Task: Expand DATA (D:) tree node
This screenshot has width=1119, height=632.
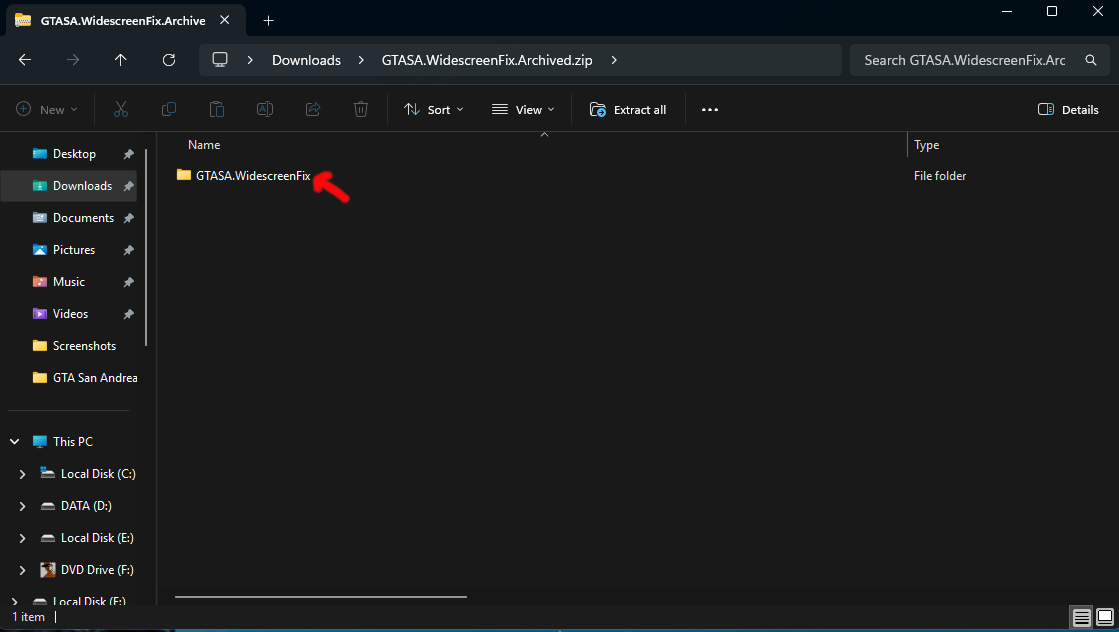Action: tap(22, 506)
